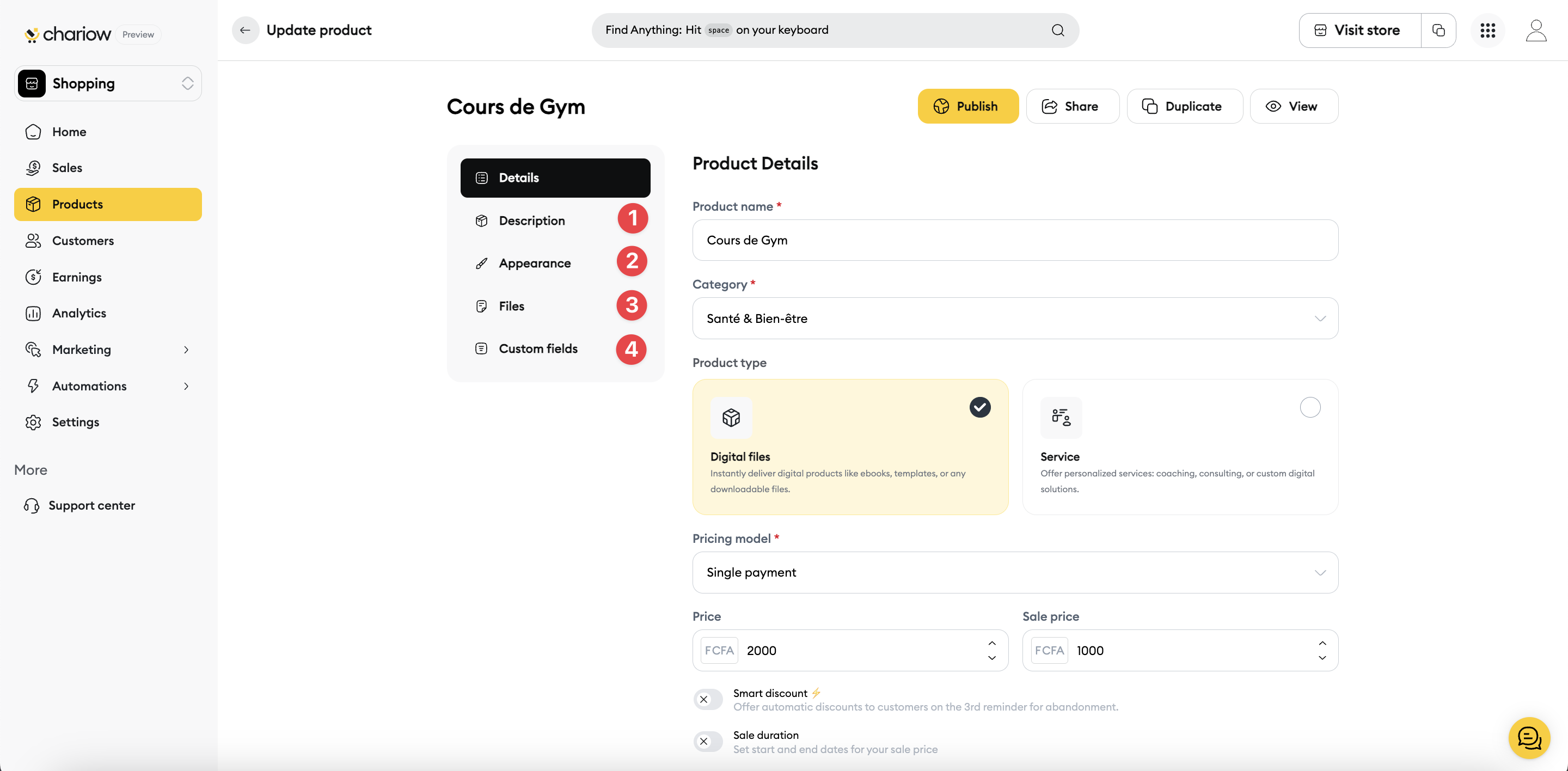Click the Settings gear icon
Screen dimensions: 1568x771
tap(33, 423)
